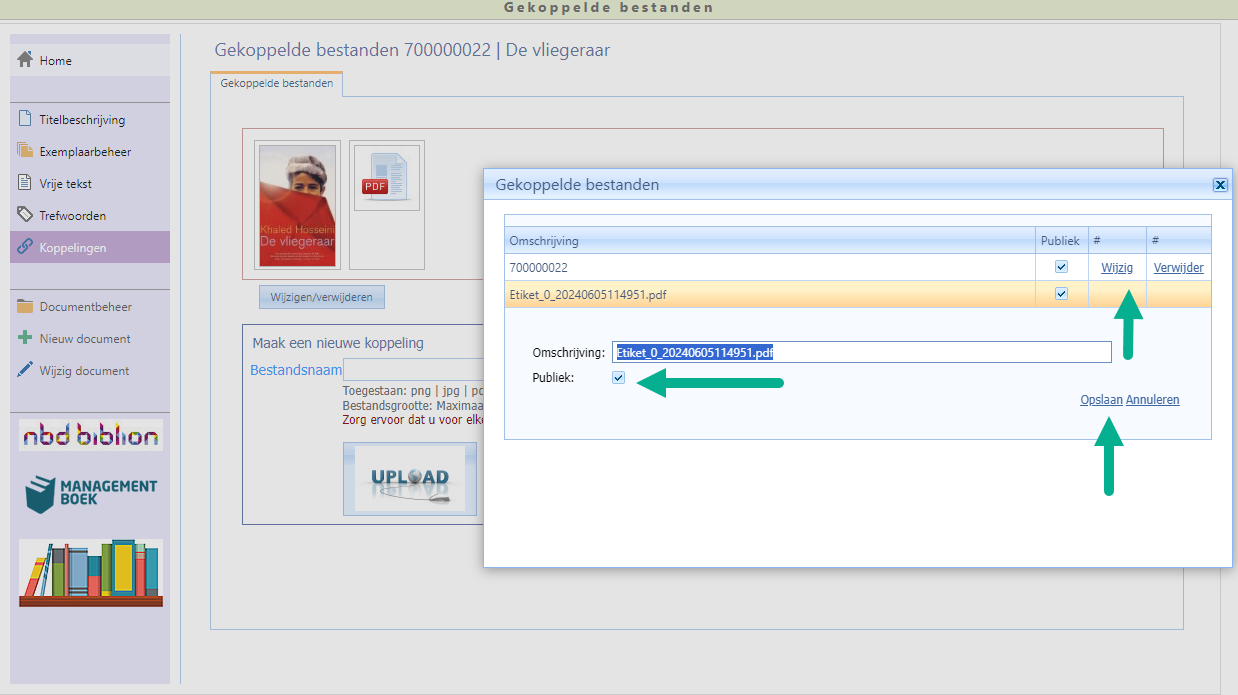Select the Gekoppelde bestanden tab
The height and width of the screenshot is (695, 1238).
(276, 84)
